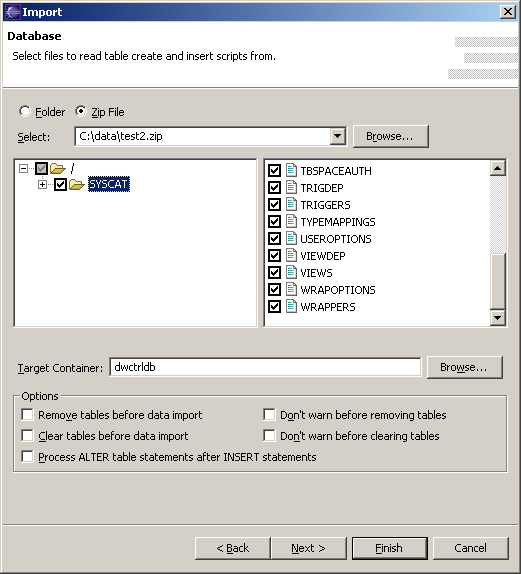This screenshot has height=574, width=521.
Task: Uncheck the TRIGDEP checkbox
Action: [274, 188]
